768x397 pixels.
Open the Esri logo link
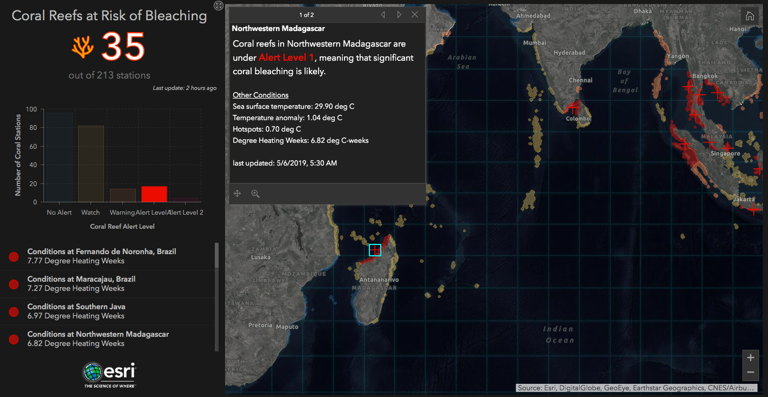tap(110, 375)
